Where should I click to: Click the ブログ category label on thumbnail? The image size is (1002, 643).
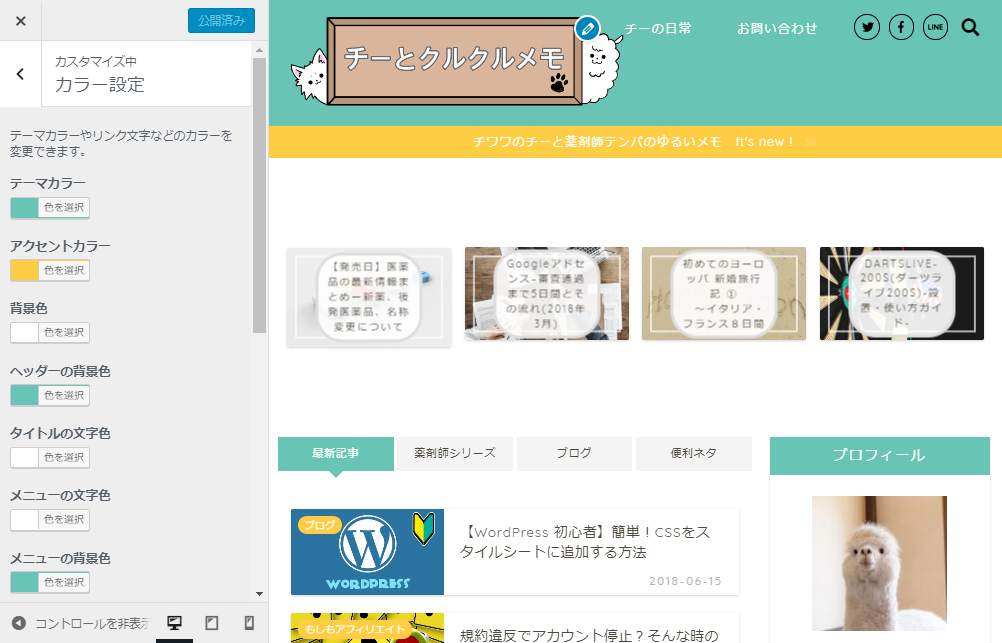click(320, 525)
